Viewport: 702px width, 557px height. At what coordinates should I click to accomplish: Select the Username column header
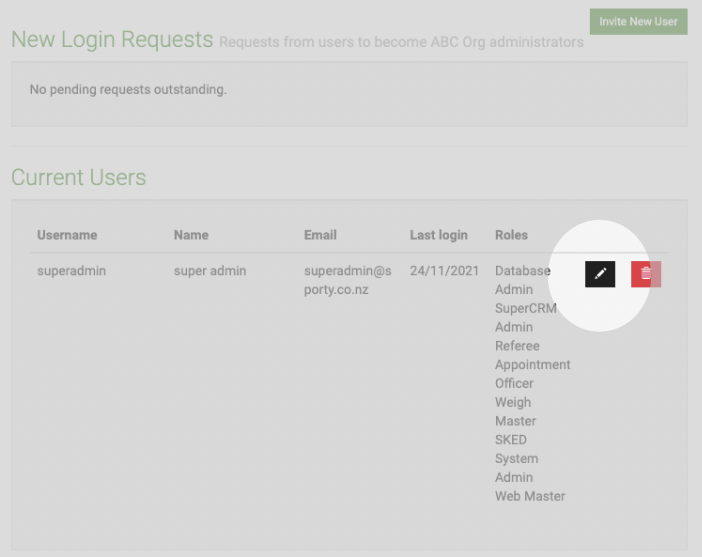click(x=67, y=235)
